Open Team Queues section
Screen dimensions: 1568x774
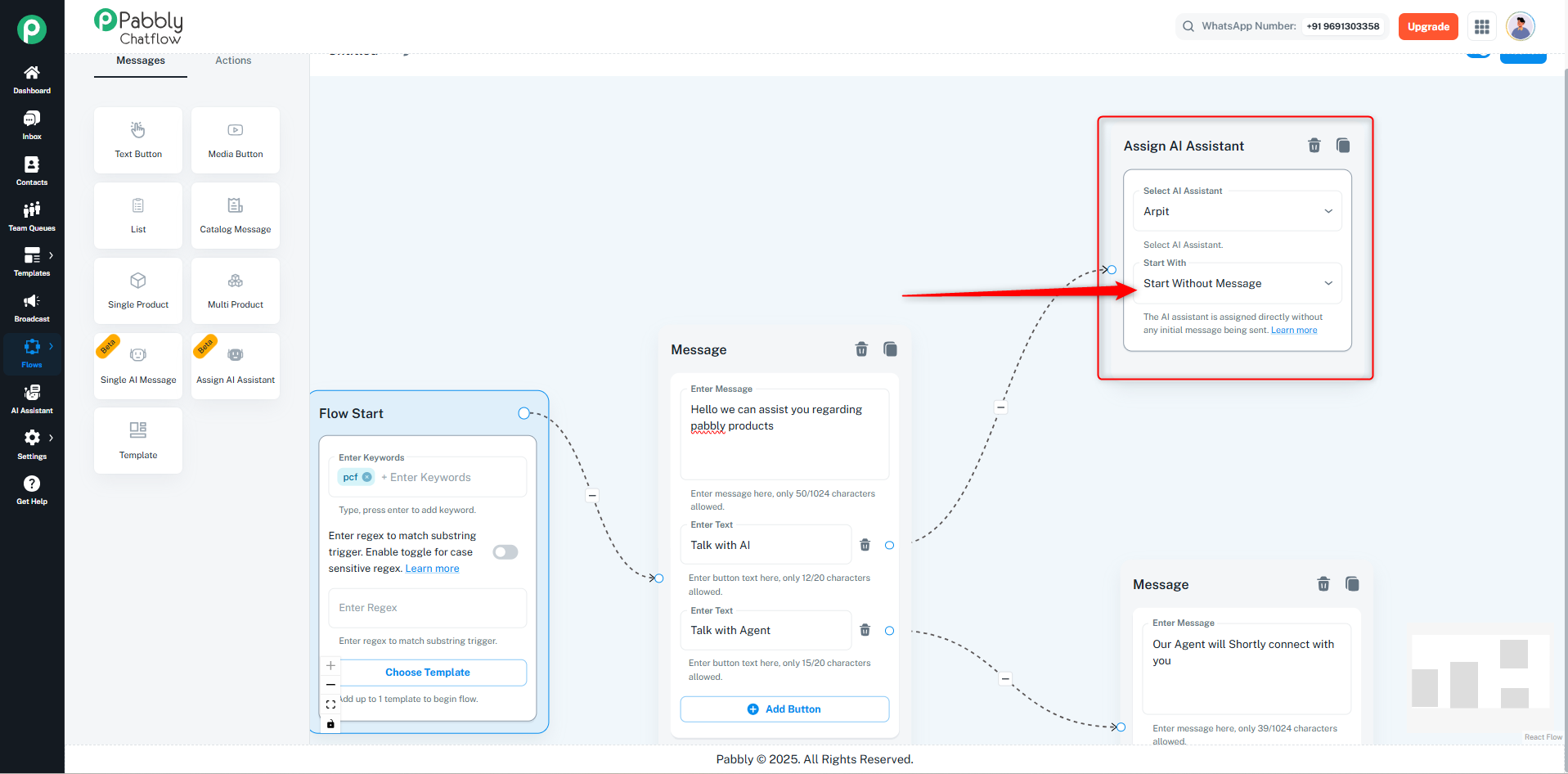32,218
